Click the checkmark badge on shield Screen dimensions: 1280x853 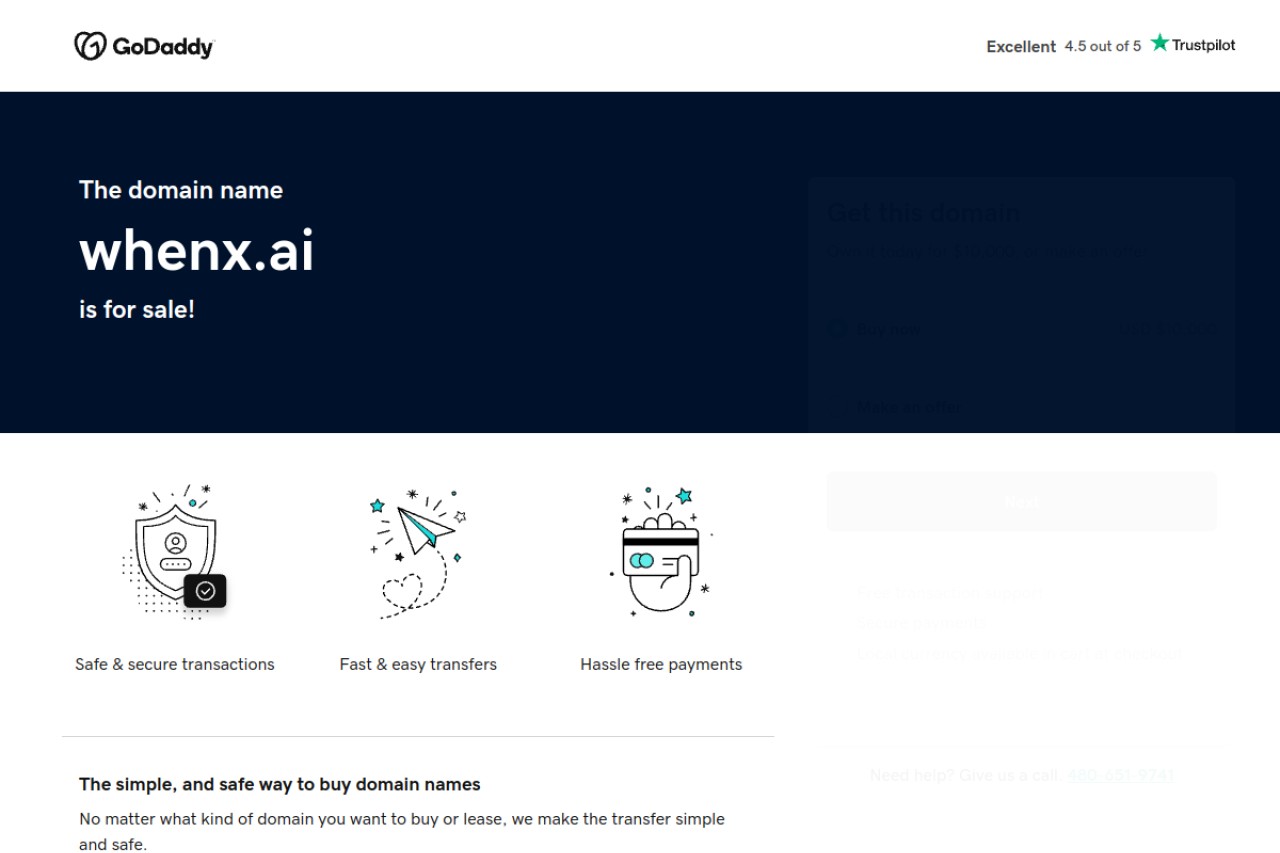(205, 591)
